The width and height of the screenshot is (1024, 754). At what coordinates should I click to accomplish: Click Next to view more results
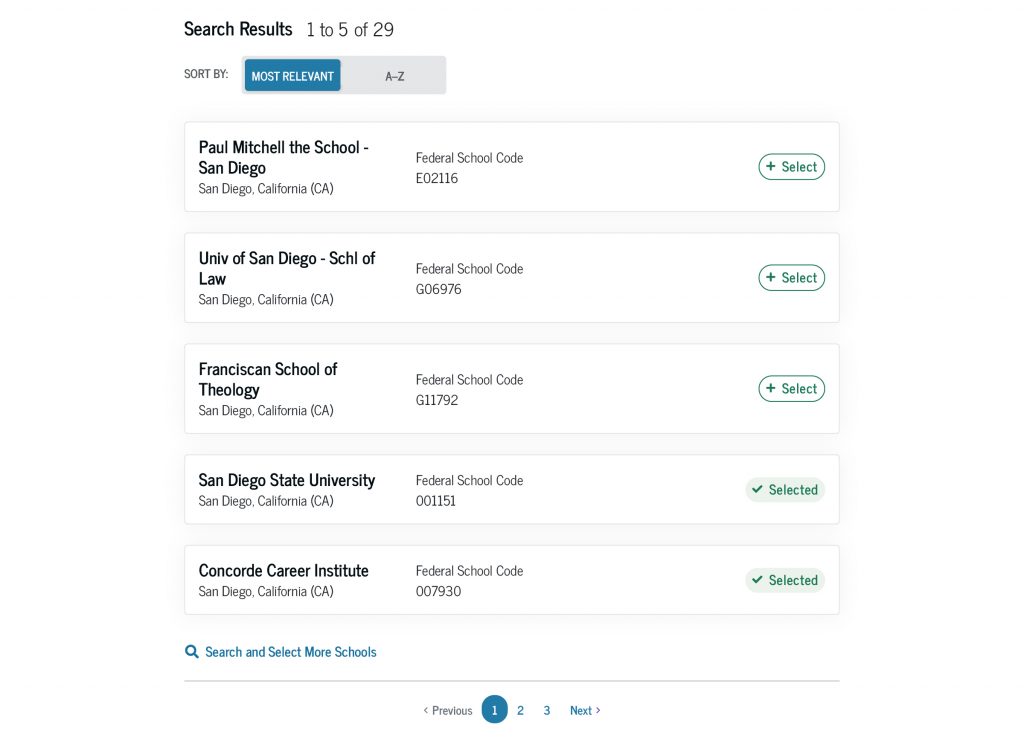click(x=584, y=710)
